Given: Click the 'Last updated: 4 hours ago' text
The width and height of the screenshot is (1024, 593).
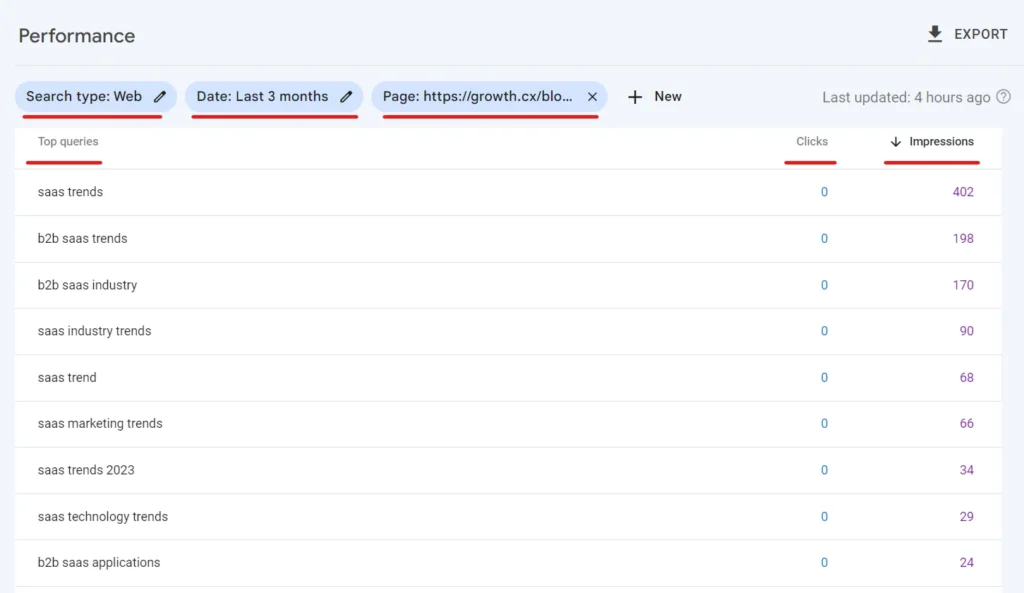Looking at the screenshot, I should pyautogui.click(x=906, y=97).
